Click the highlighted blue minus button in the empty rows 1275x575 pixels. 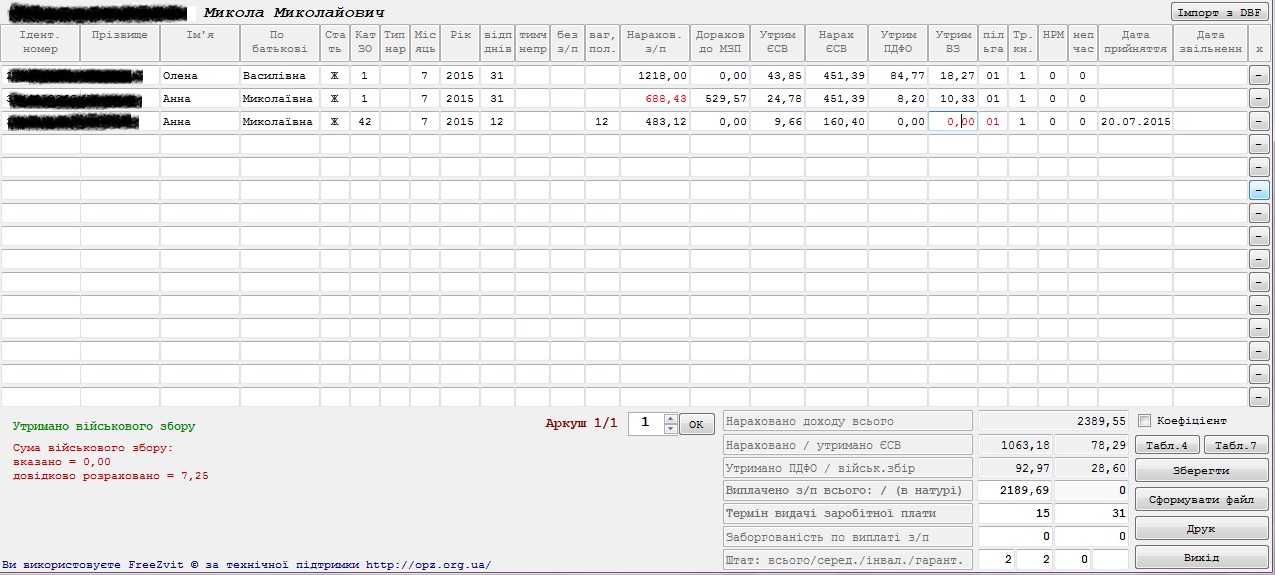(x=1259, y=190)
